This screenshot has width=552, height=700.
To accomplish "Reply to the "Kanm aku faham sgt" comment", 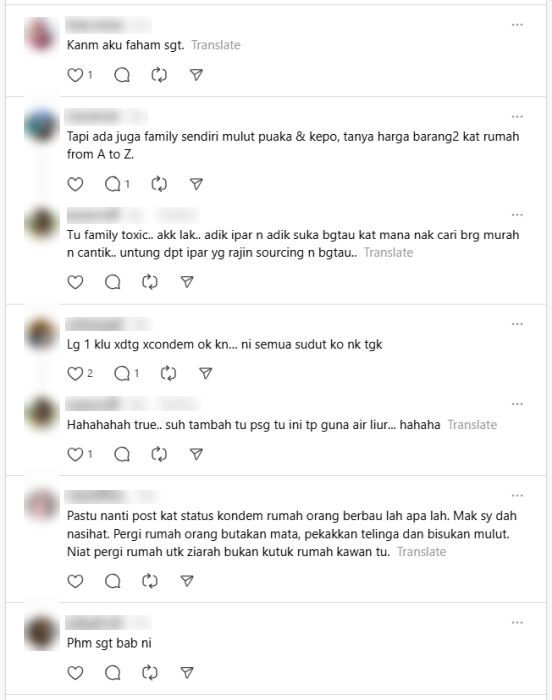I will click(x=122, y=75).
